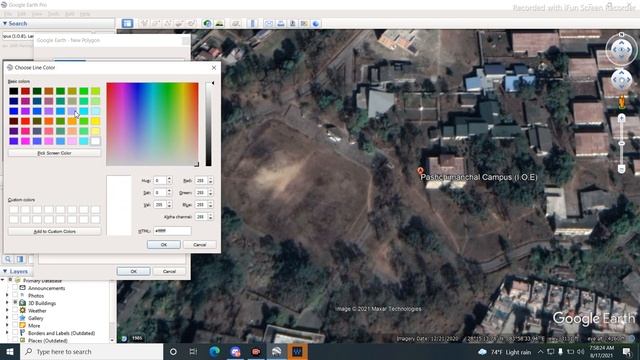Open the notification center icon
The height and width of the screenshot is (360, 640).
coord(627,351)
